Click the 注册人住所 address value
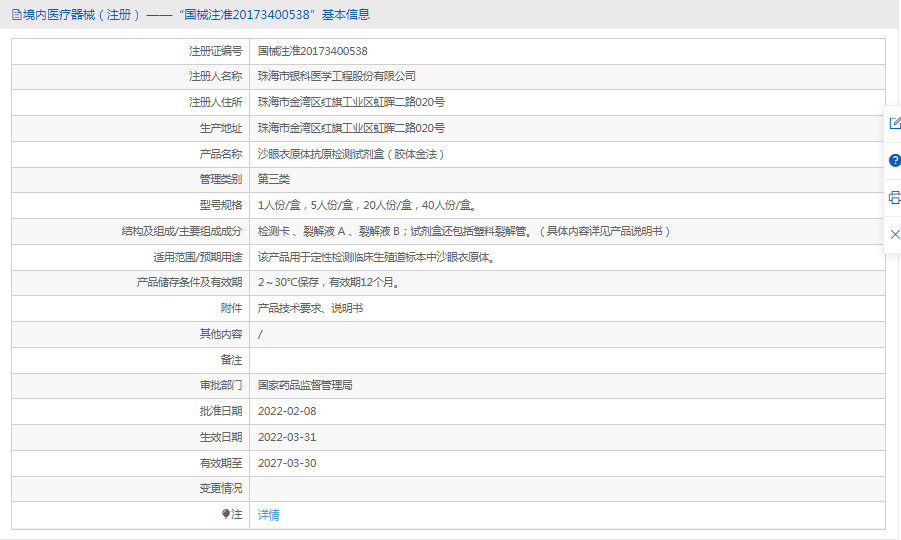Image resolution: width=901 pixels, height=540 pixels. coord(351,102)
